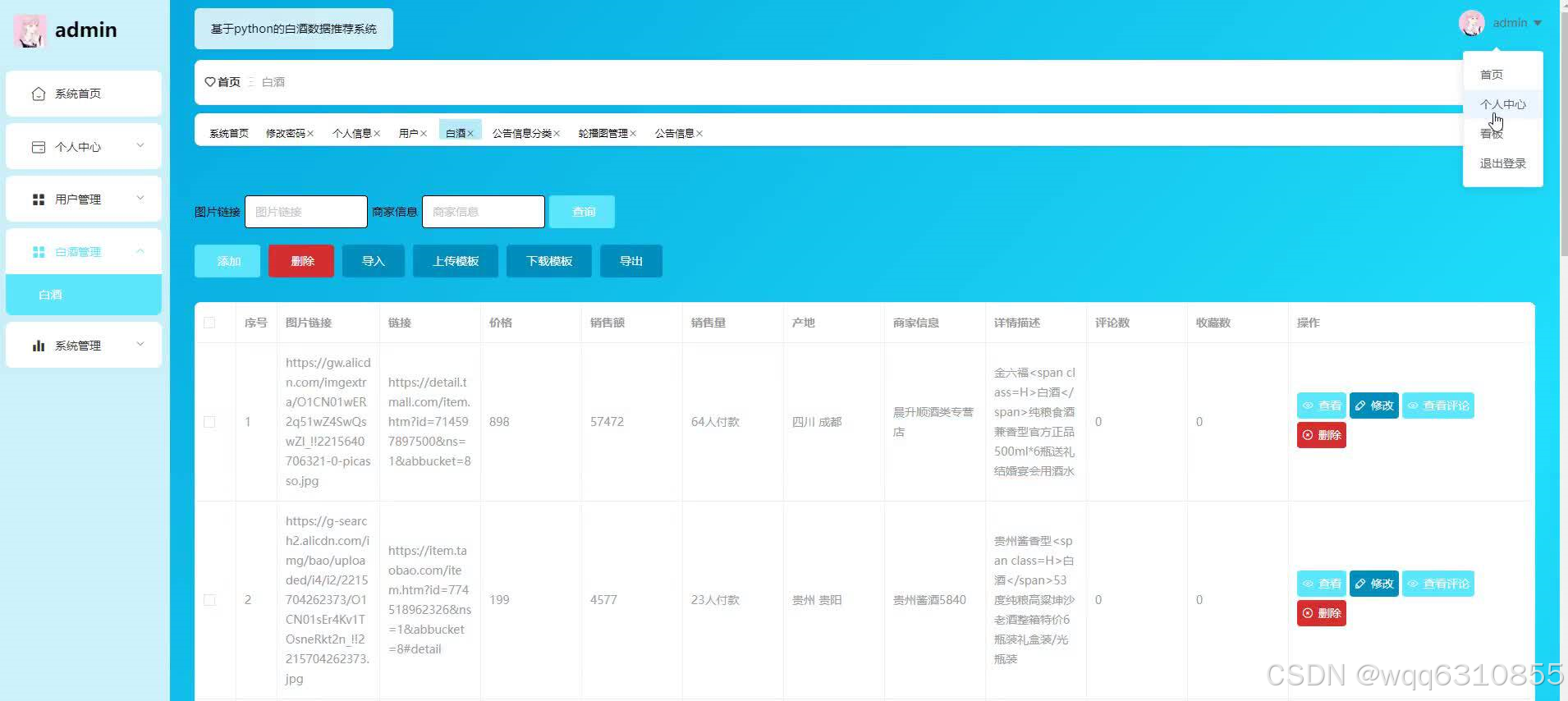Click the red 删除 button above the table

[x=301, y=261]
